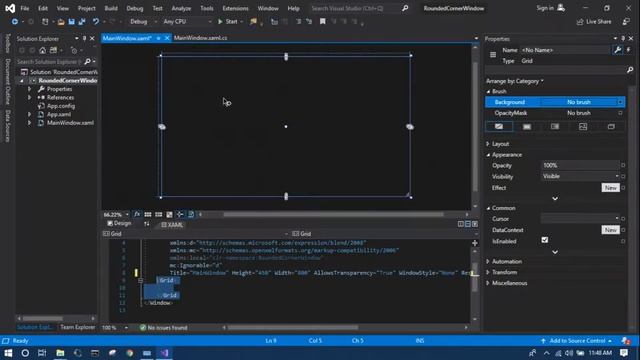Open the File menu
Screen dimensions: 640x360
coord(25,8)
